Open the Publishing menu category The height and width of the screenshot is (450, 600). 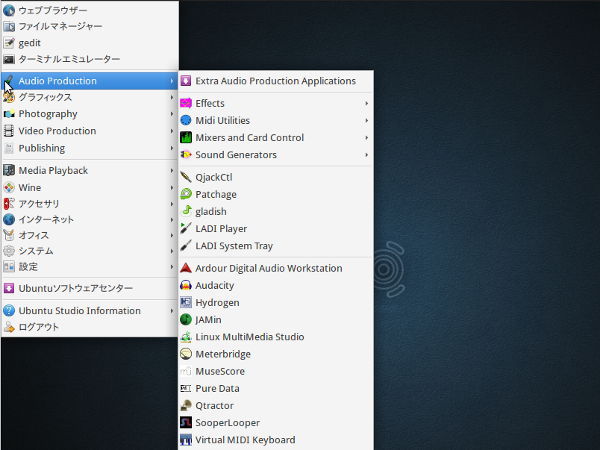click(x=90, y=148)
